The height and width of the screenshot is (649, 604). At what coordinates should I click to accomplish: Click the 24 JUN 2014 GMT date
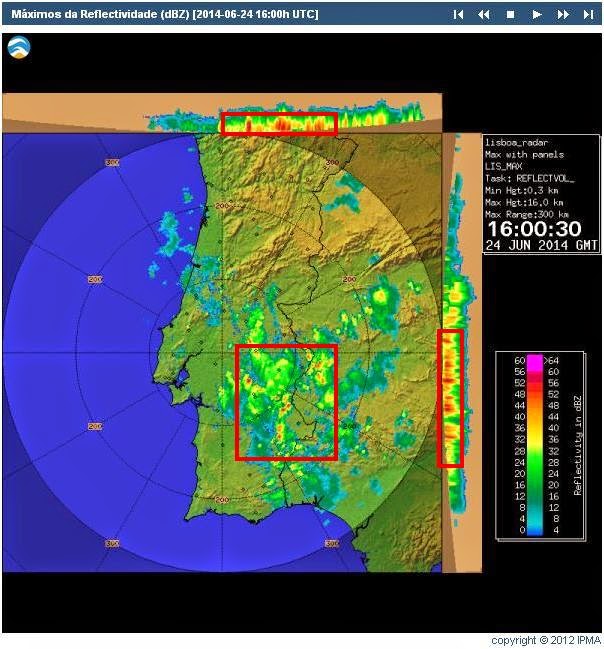coord(541,245)
